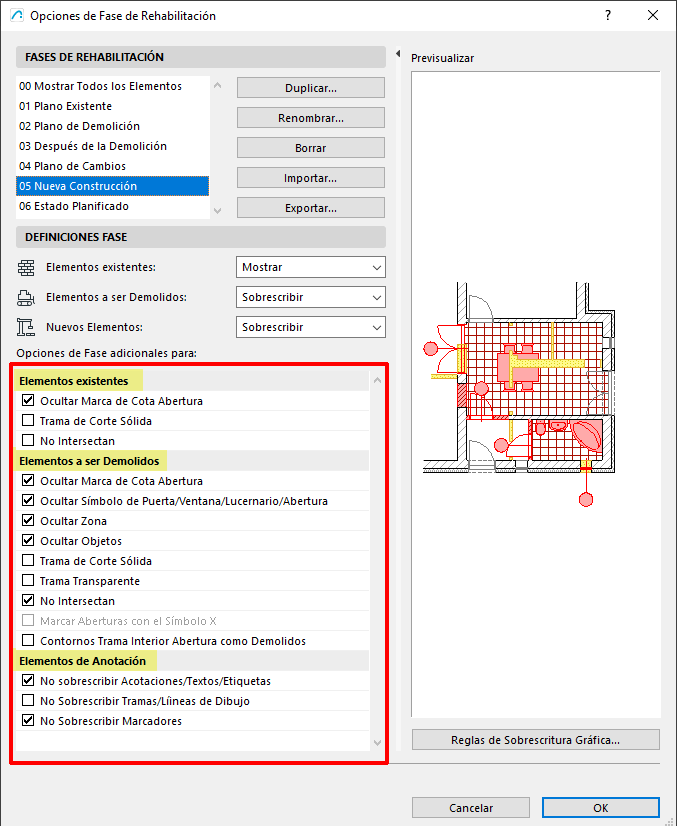Click options list scroll up arrow
Image resolution: width=677 pixels, height=826 pixels.
377,380
